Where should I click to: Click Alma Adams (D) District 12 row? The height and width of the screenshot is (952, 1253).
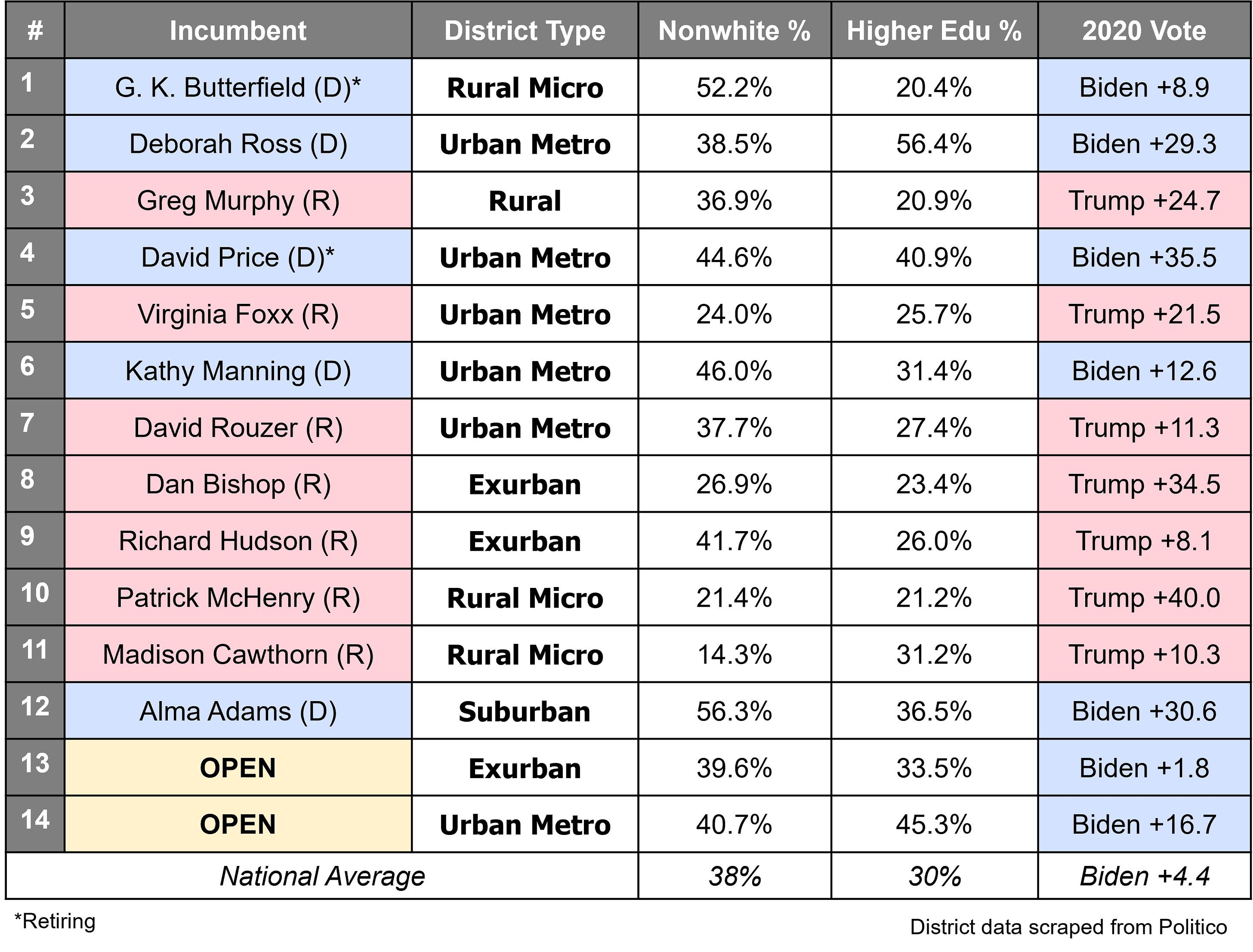[625, 711]
